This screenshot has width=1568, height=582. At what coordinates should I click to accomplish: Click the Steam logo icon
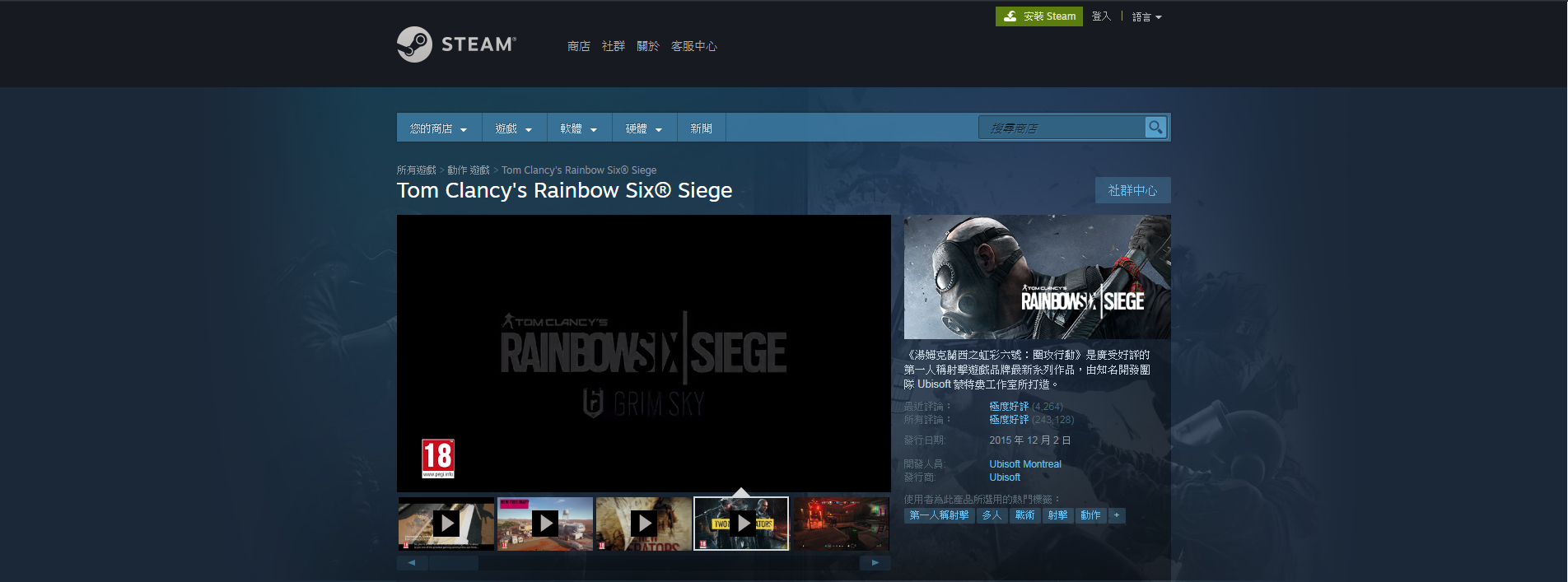tap(414, 44)
